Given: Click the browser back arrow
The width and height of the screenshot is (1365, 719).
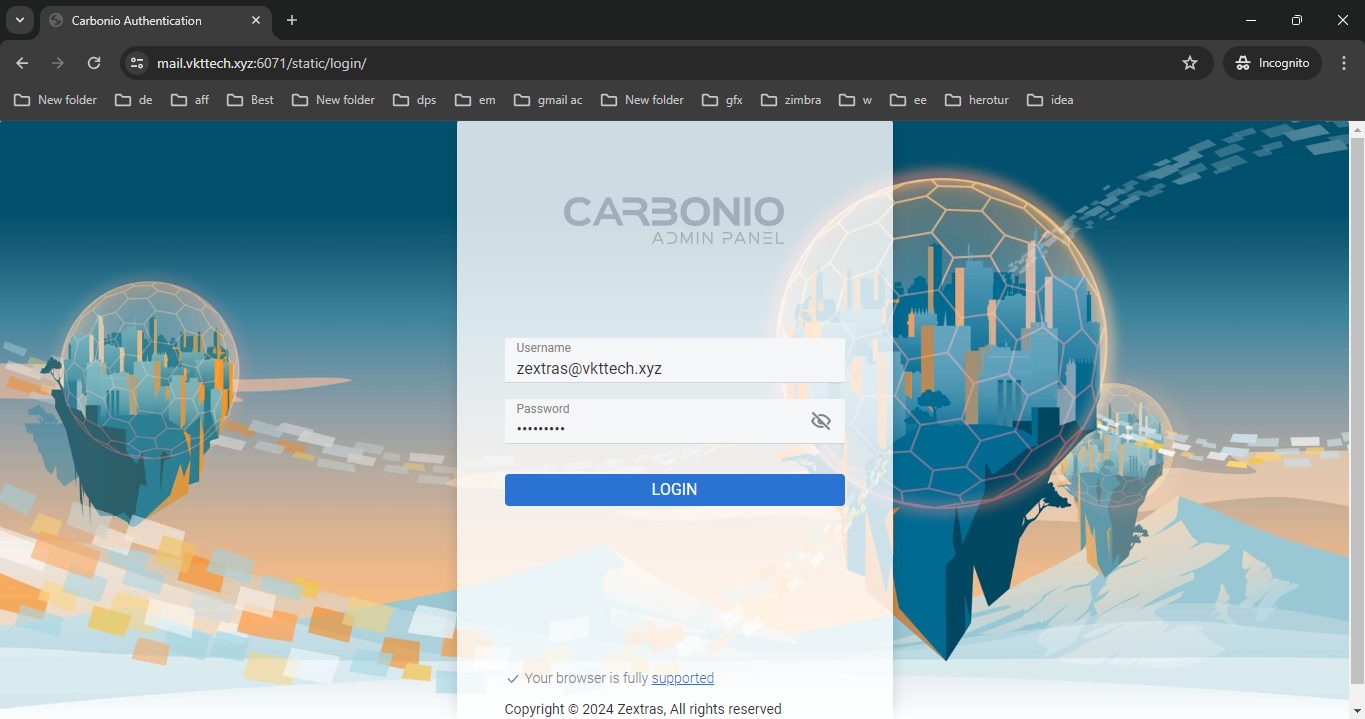Looking at the screenshot, I should (21, 62).
